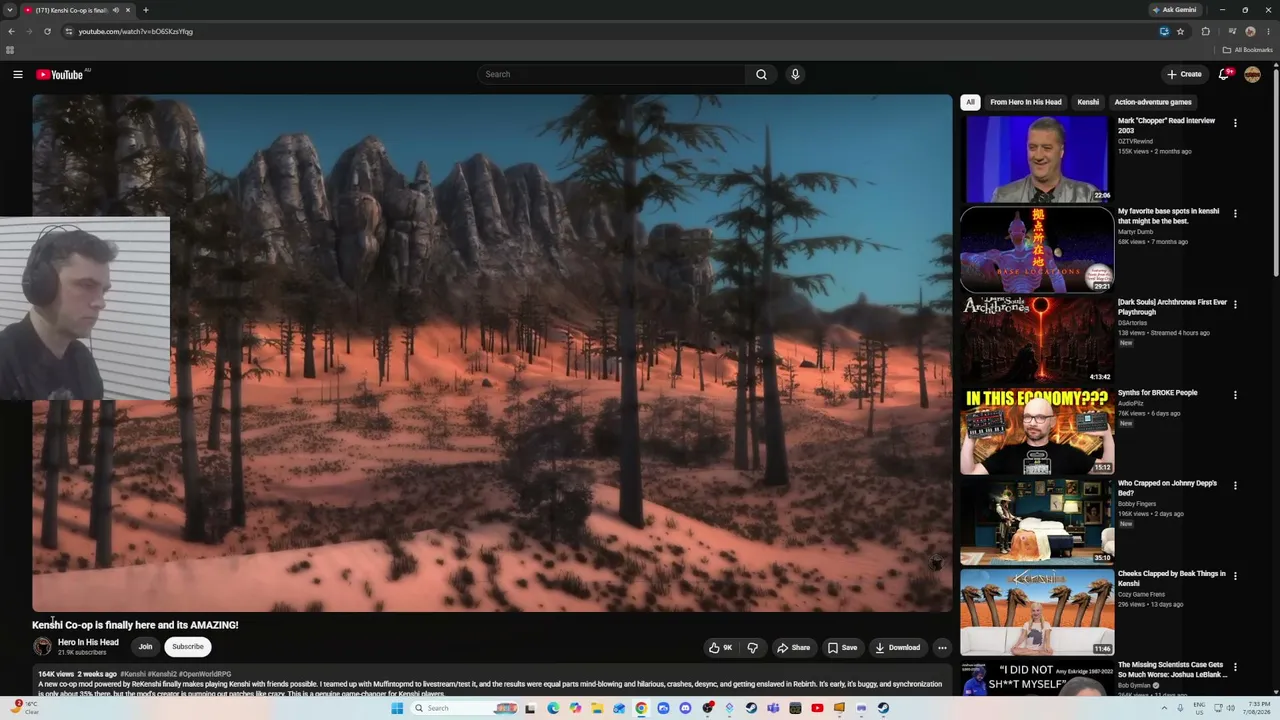
Task: Open the Hero In His Head channel name
Action: click(x=88, y=642)
